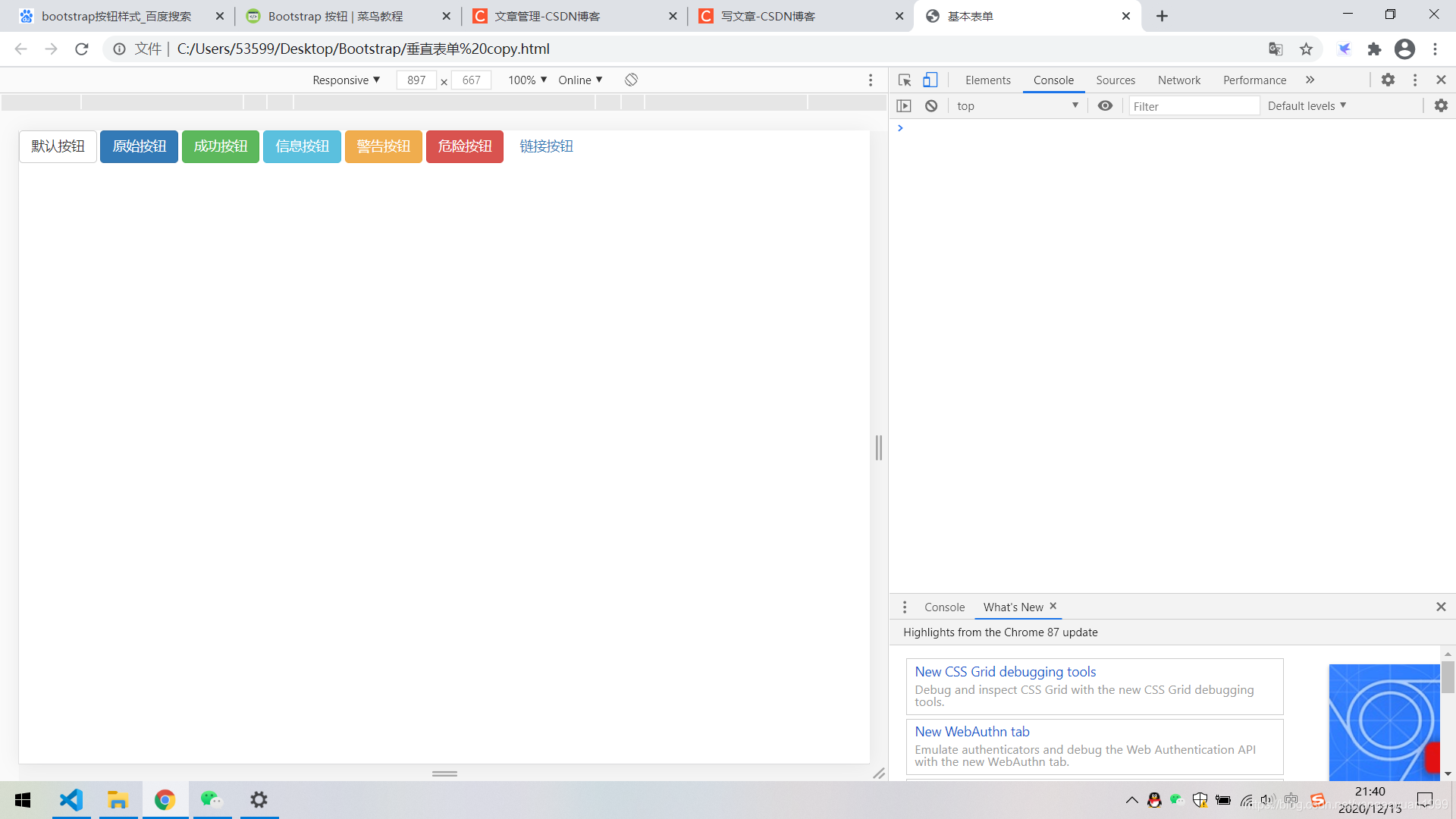Open console settings gear beside Default levels
Viewport: 1456px width, 819px height.
click(x=1441, y=106)
